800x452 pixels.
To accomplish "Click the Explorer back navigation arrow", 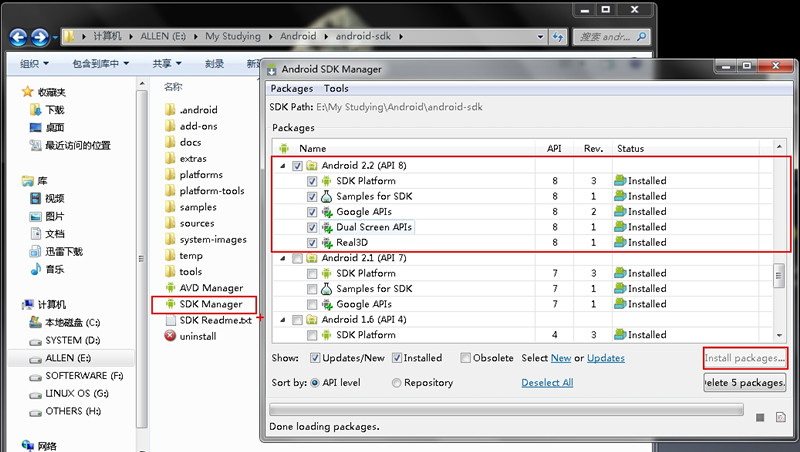I will [x=17, y=37].
